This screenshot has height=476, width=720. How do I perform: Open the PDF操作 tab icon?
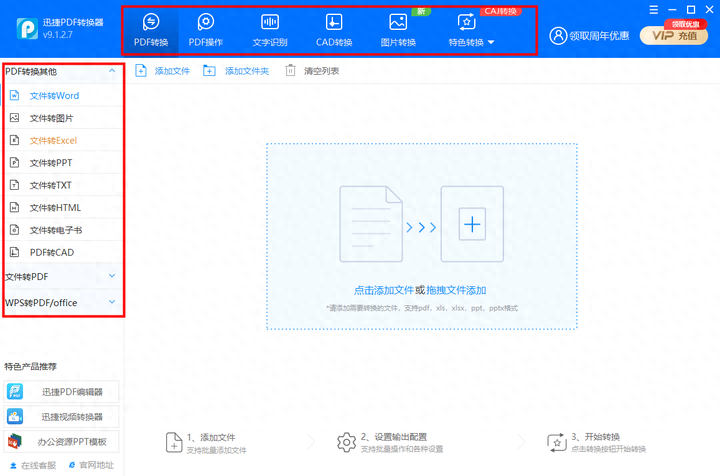pos(206,22)
